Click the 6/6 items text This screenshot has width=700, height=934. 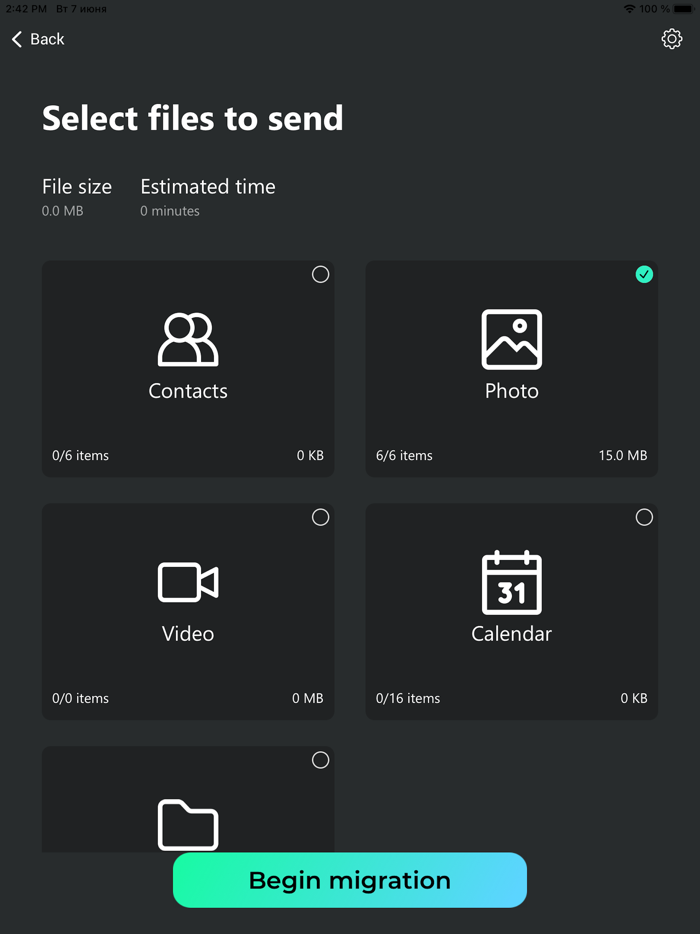(x=404, y=456)
